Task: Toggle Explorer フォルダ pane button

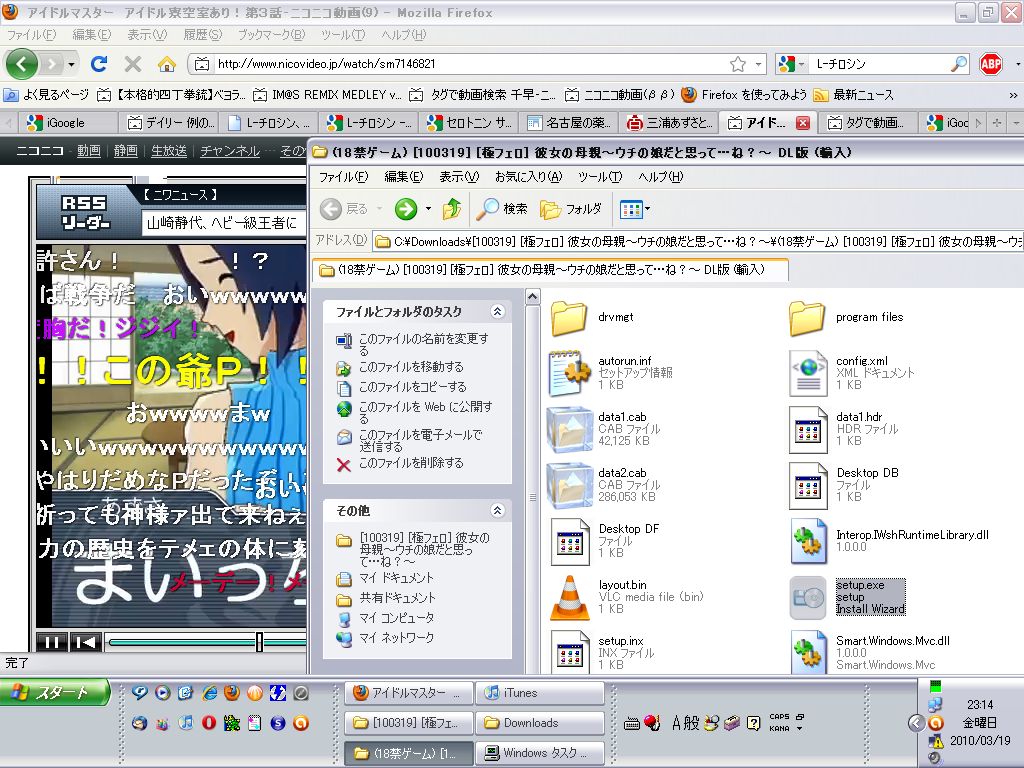Action: coord(571,209)
